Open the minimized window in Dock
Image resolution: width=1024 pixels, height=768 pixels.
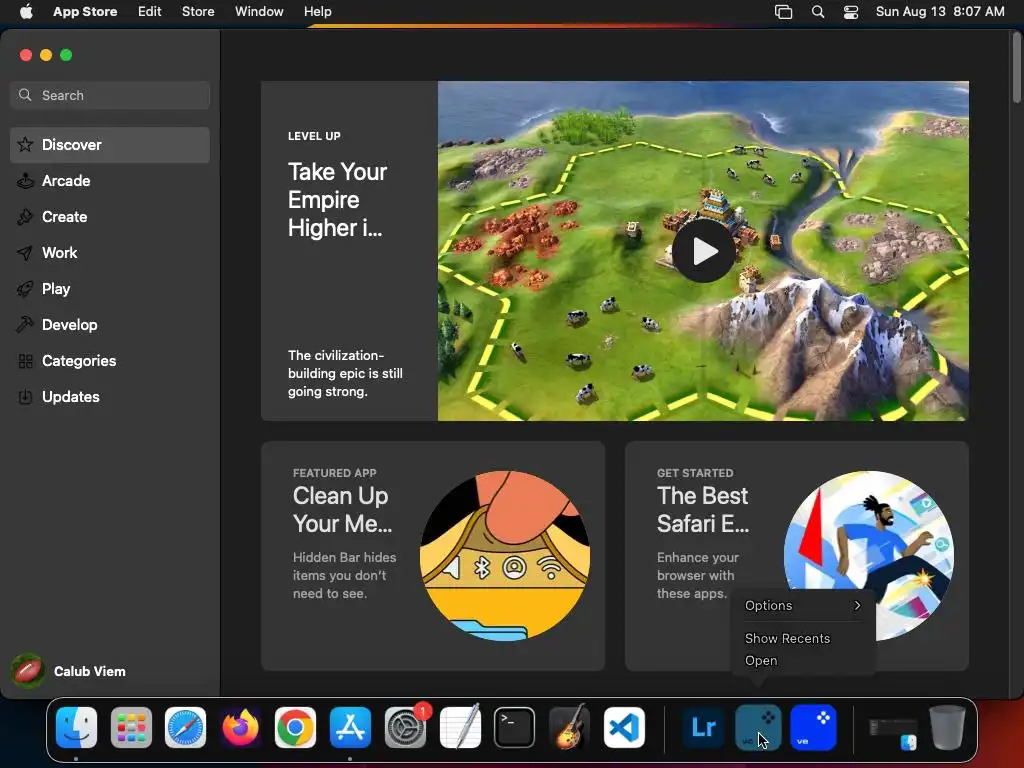pyautogui.click(x=893, y=731)
